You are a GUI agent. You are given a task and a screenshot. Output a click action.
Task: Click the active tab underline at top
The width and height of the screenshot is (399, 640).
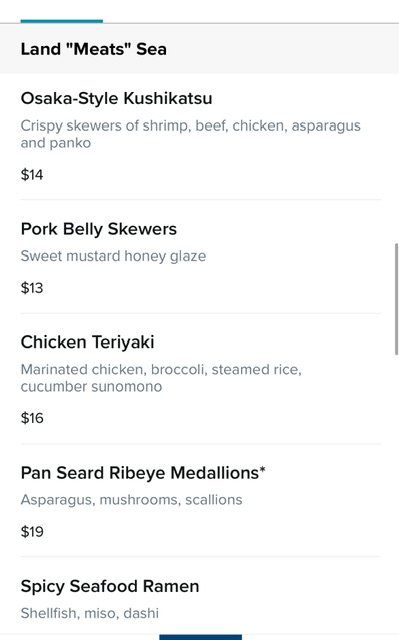click(62, 21)
